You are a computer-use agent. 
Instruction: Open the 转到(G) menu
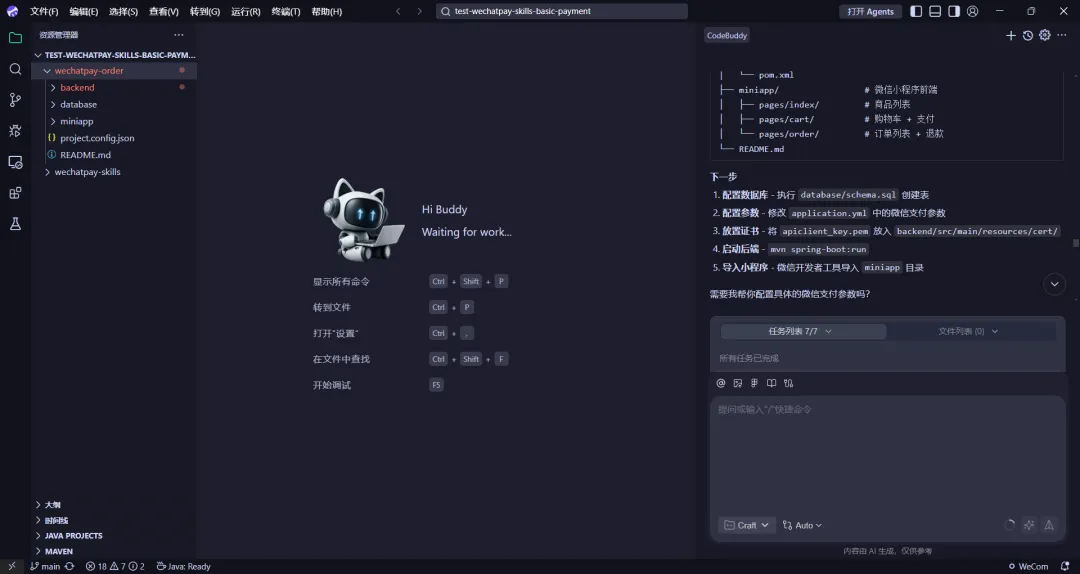(205, 11)
